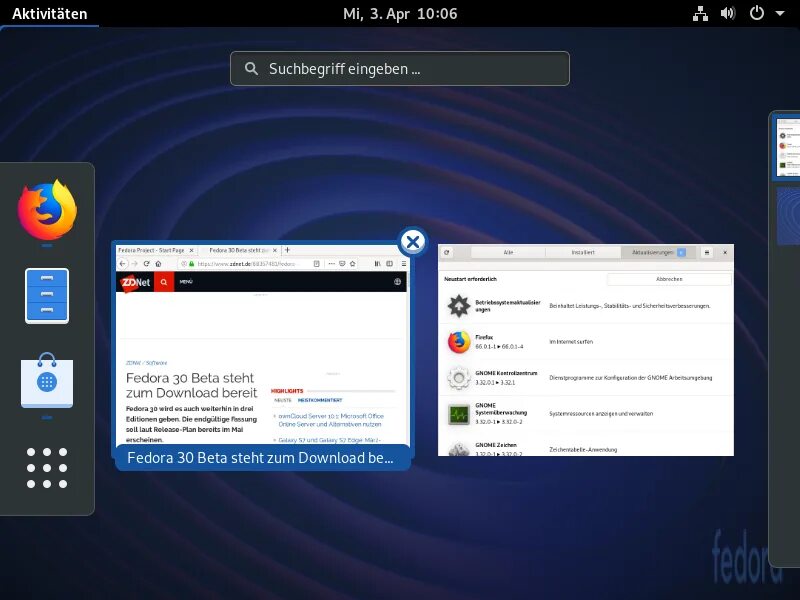The width and height of the screenshot is (800, 600).
Task: Click Firefox home button
Action: click(158, 264)
